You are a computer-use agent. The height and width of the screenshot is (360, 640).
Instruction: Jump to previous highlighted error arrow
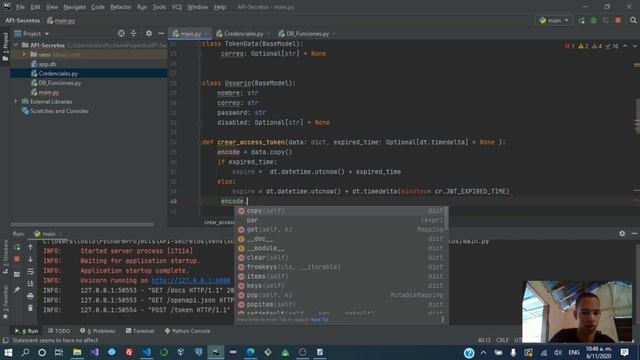[625, 46]
